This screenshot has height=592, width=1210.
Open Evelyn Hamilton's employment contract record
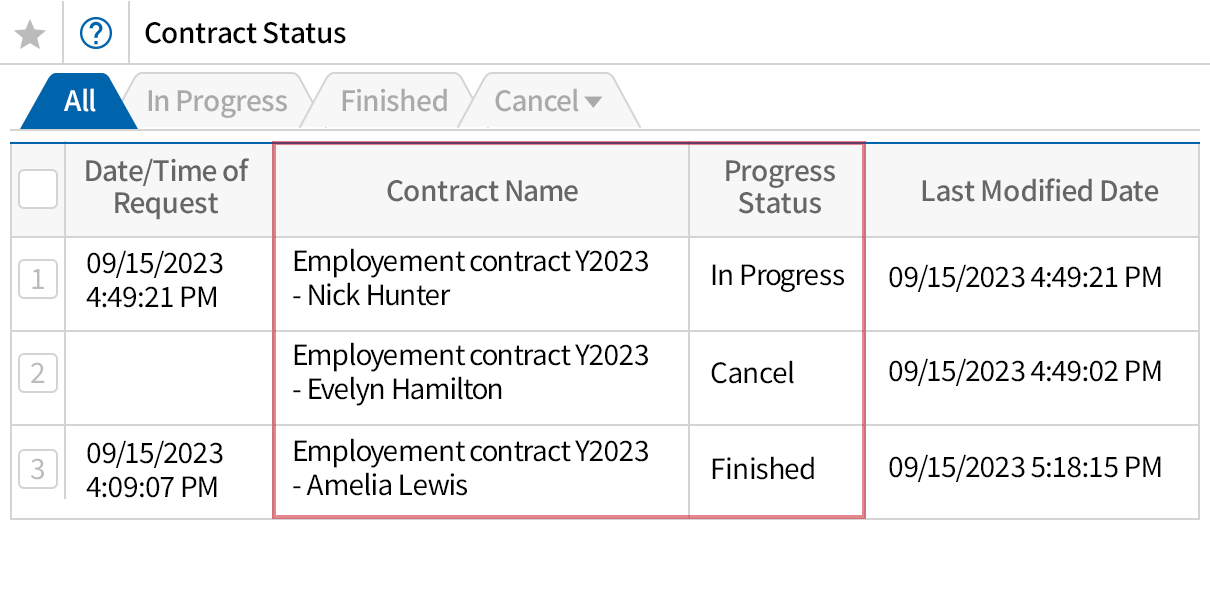tap(470, 373)
